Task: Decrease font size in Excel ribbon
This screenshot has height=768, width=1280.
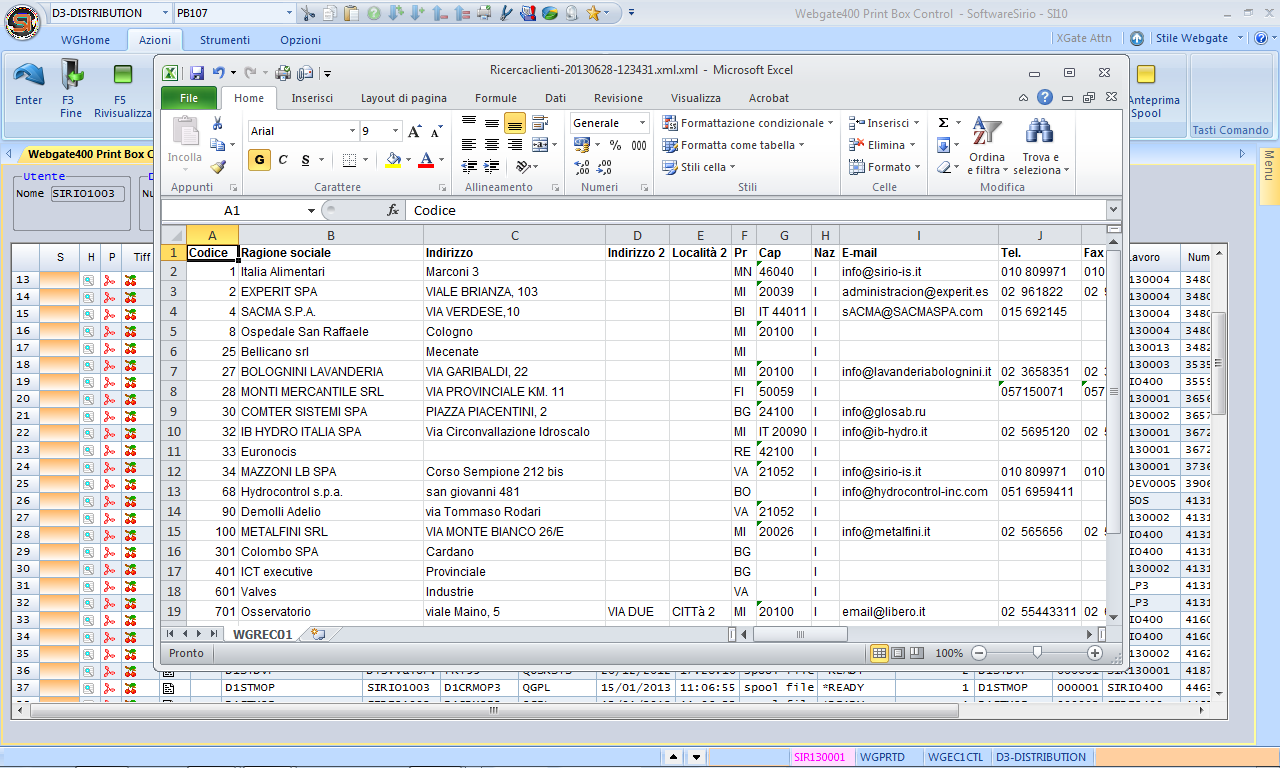Action: click(436, 131)
